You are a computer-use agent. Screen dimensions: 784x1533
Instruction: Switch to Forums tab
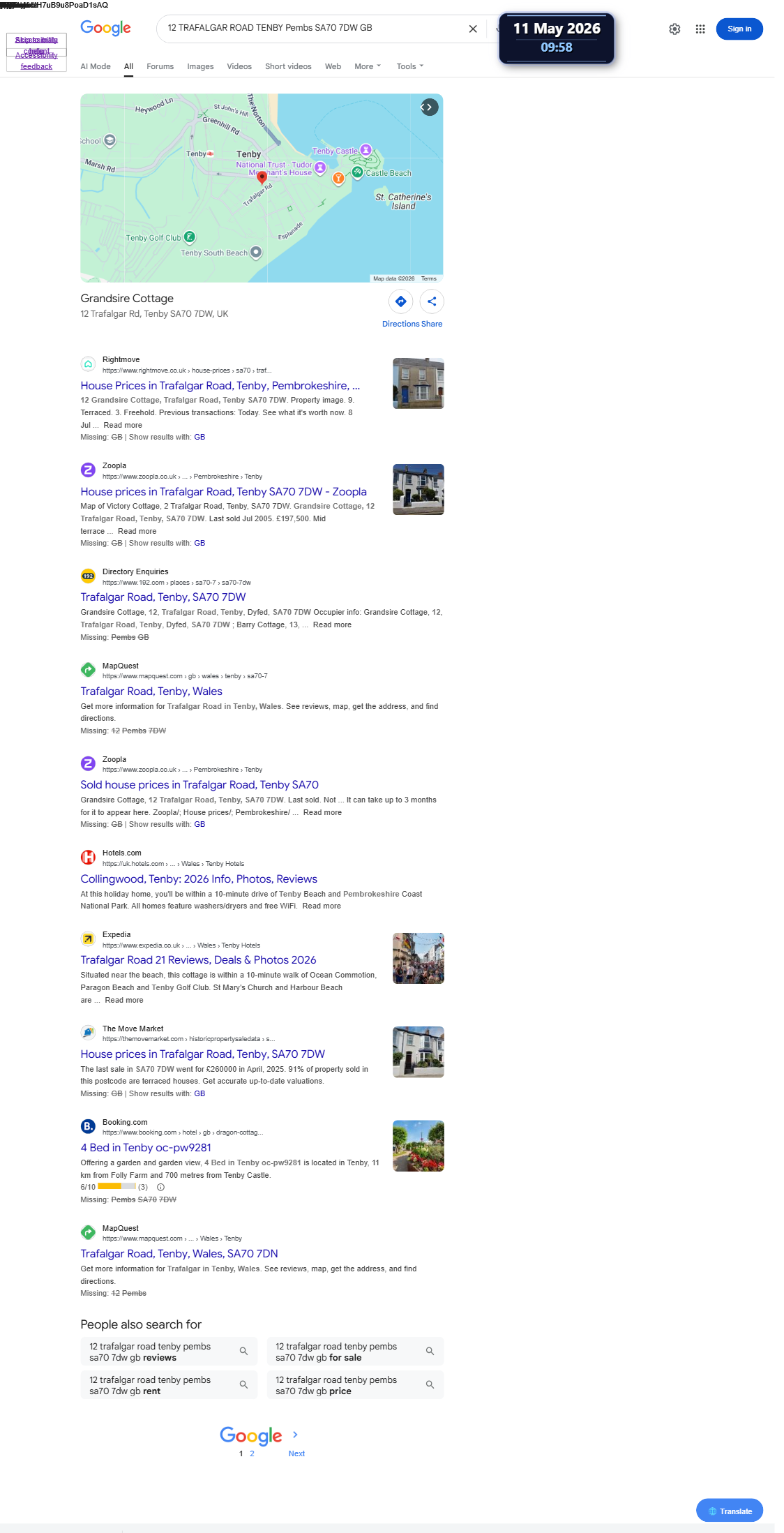point(160,66)
